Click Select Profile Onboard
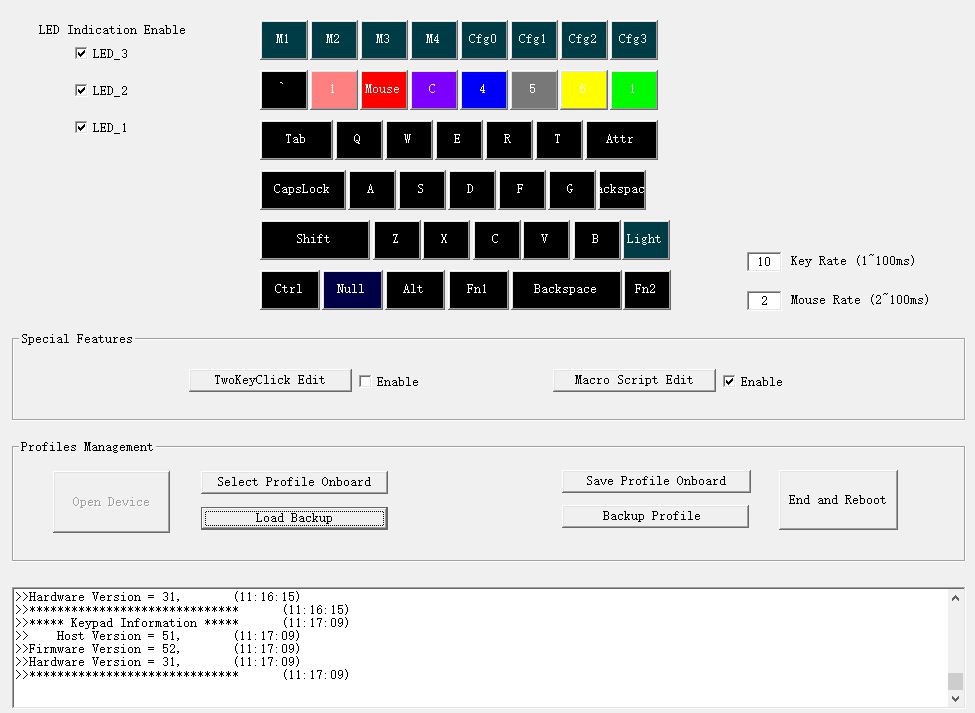This screenshot has height=713, width=975. click(x=294, y=482)
